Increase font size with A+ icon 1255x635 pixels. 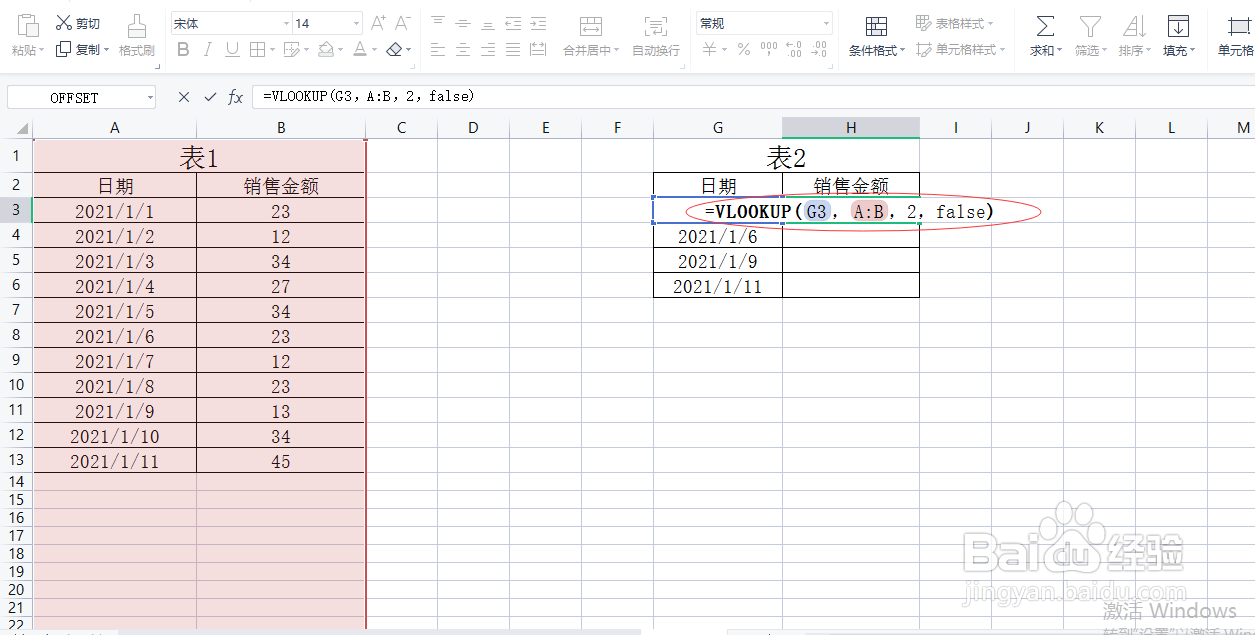pos(379,23)
